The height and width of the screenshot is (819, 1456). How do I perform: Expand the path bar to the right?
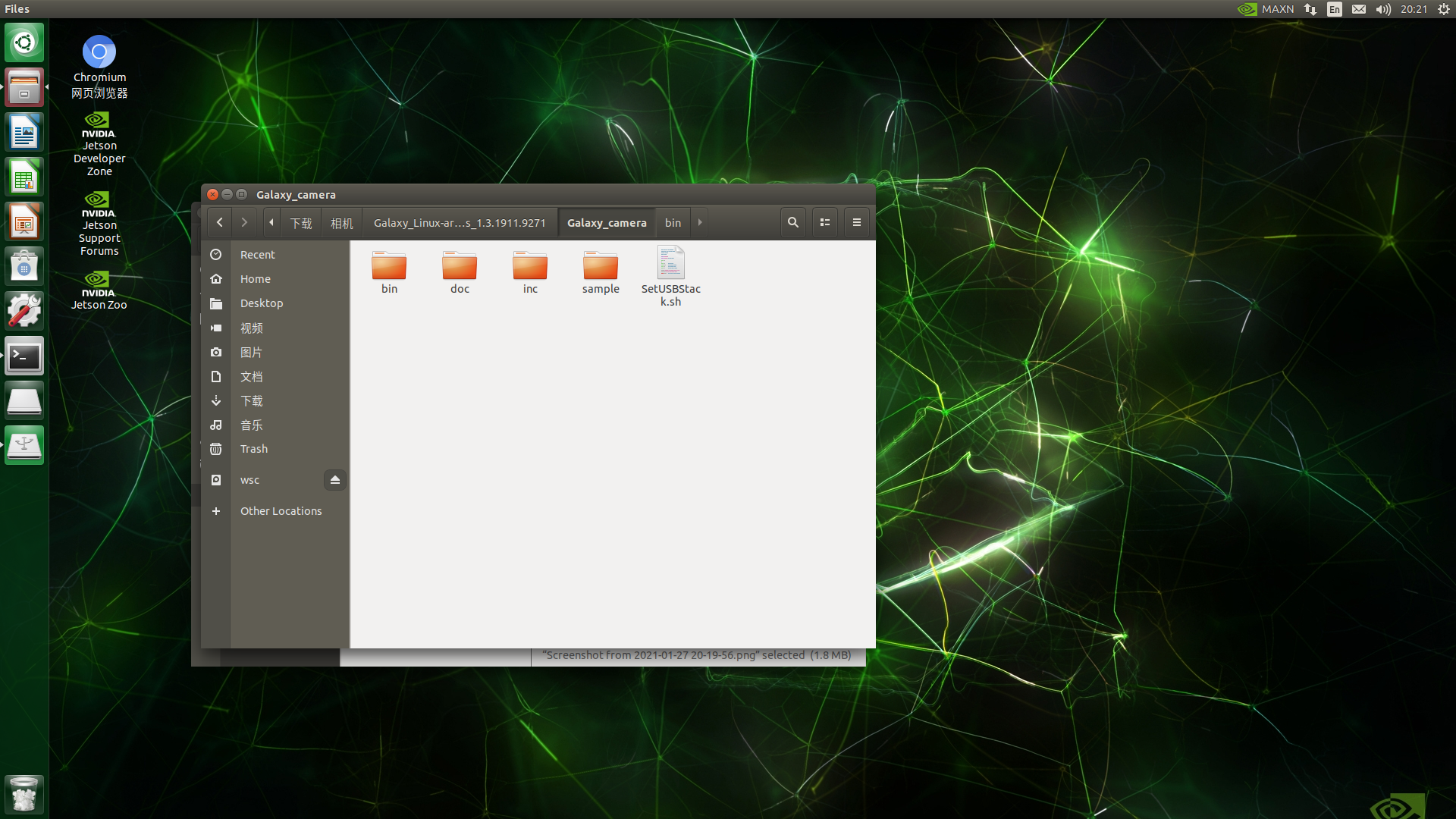coord(700,222)
